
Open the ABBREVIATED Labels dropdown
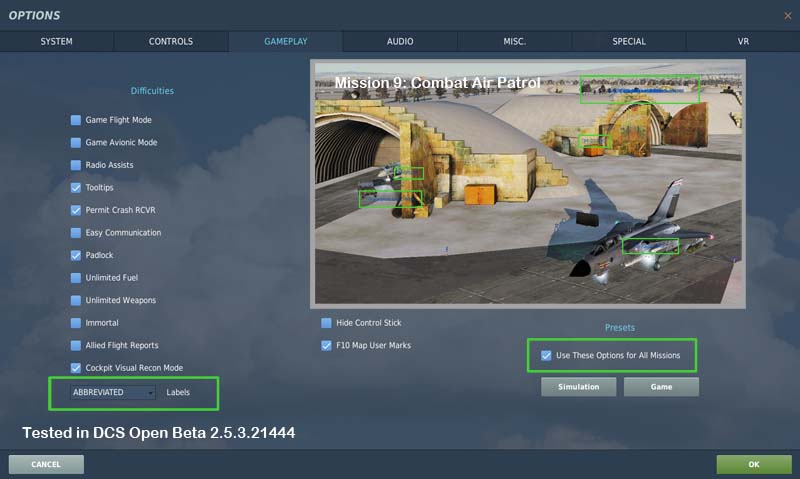pyautogui.click(x=113, y=392)
